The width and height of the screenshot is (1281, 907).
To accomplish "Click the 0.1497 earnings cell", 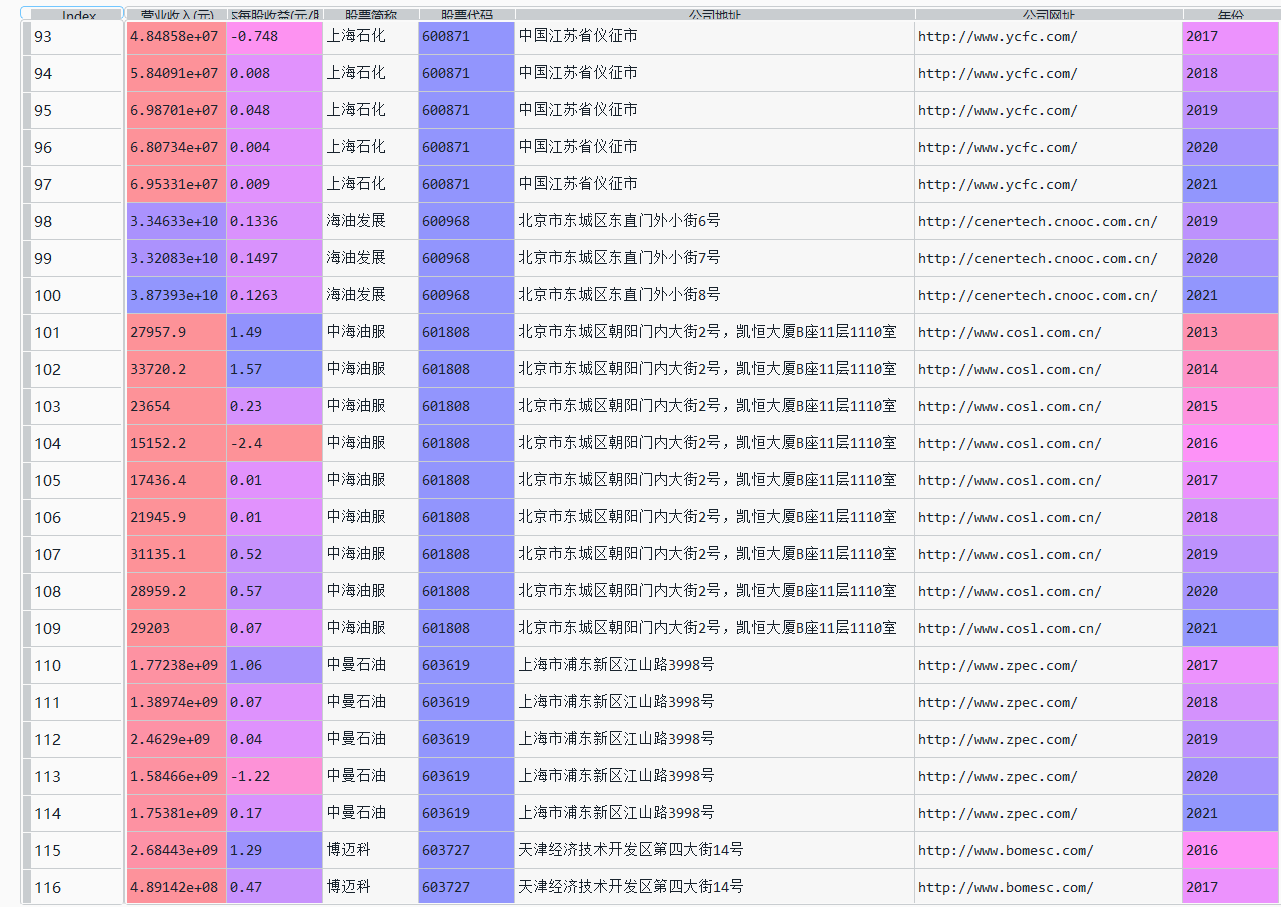I will pos(274,258).
